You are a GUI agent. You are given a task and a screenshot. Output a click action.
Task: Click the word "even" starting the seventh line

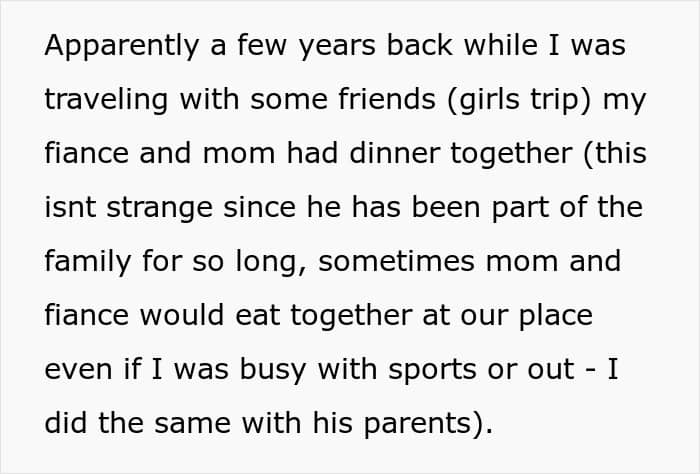[72, 370]
